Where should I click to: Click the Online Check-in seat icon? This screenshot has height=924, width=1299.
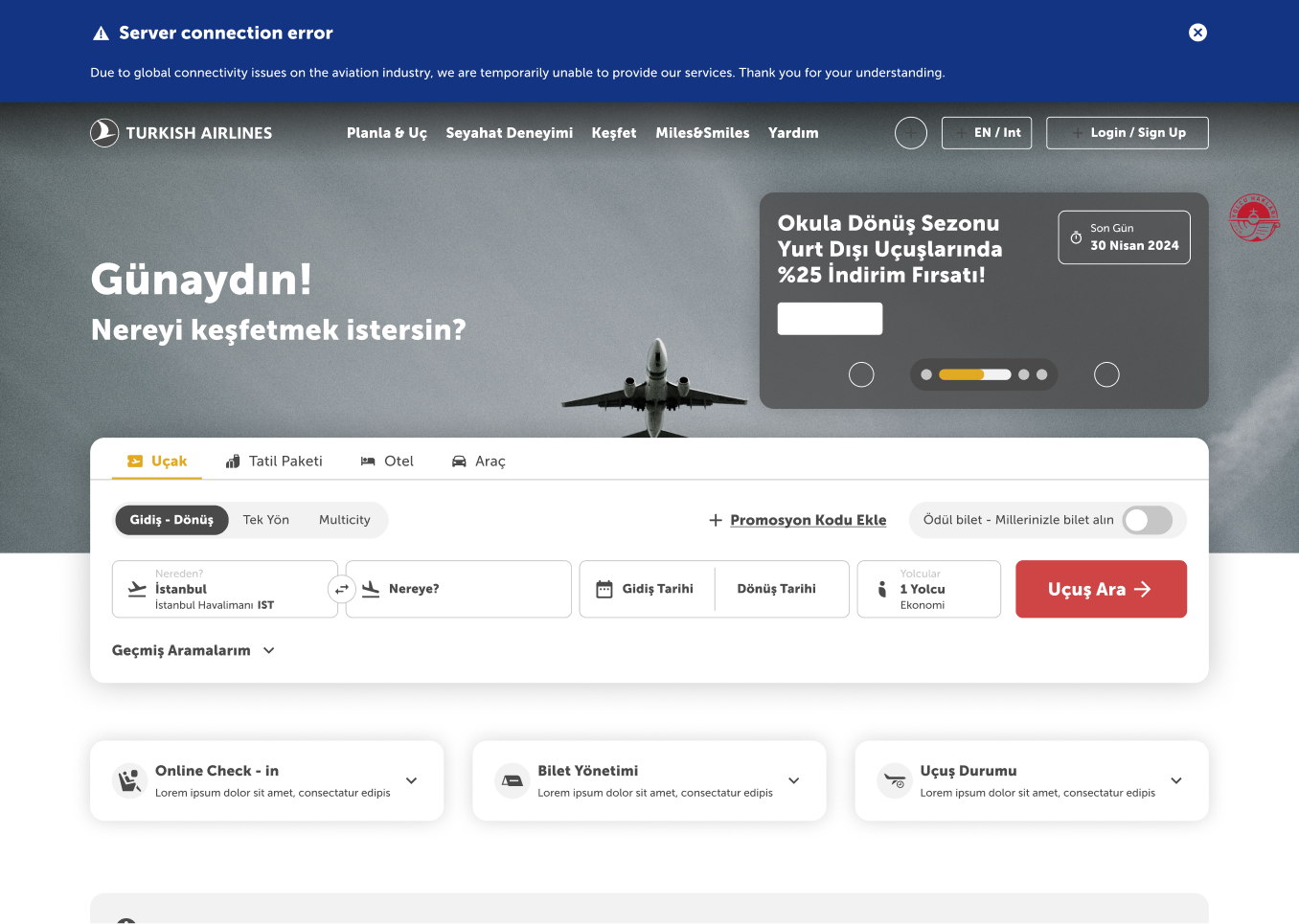pyautogui.click(x=129, y=780)
